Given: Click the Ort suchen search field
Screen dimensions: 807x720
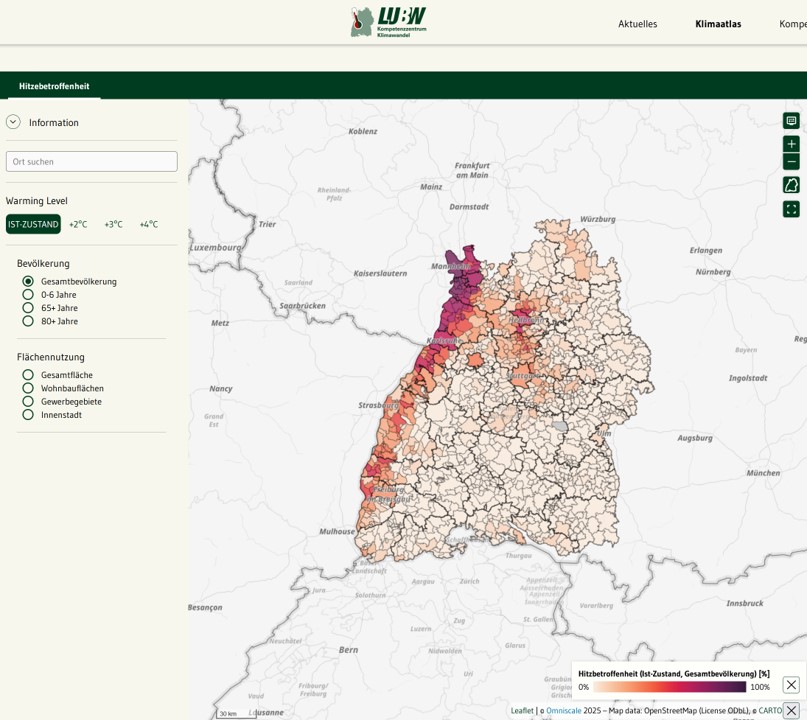Looking at the screenshot, I should coord(91,161).
